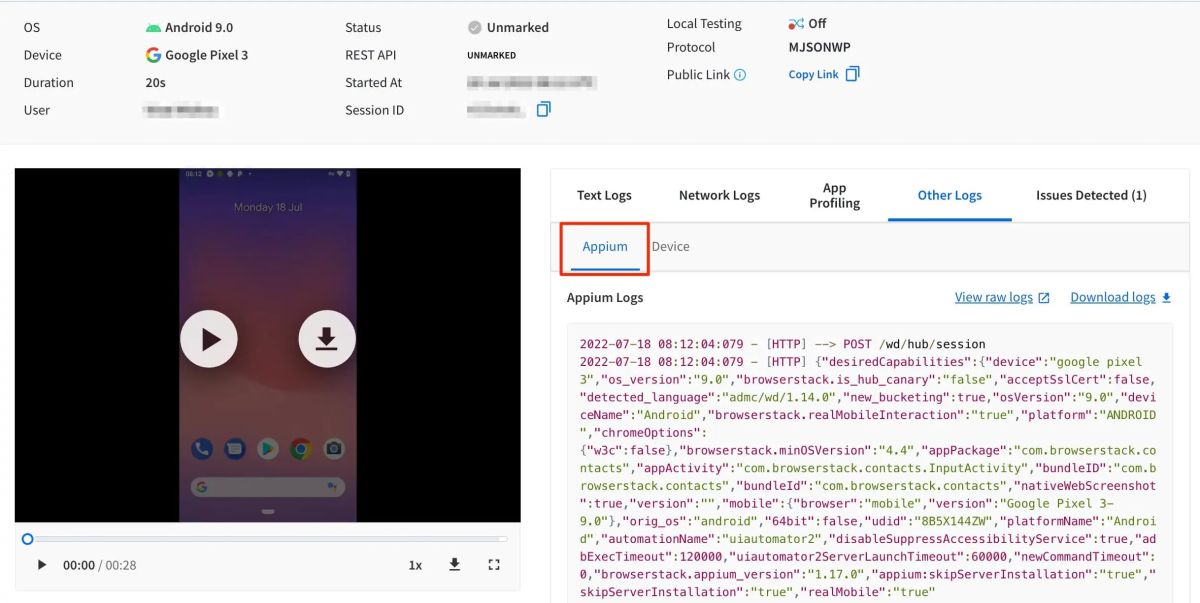The width and height of the screenshot is (1200, 603).
Task: Download the video from the player control bar
Action: click(454, 565)
